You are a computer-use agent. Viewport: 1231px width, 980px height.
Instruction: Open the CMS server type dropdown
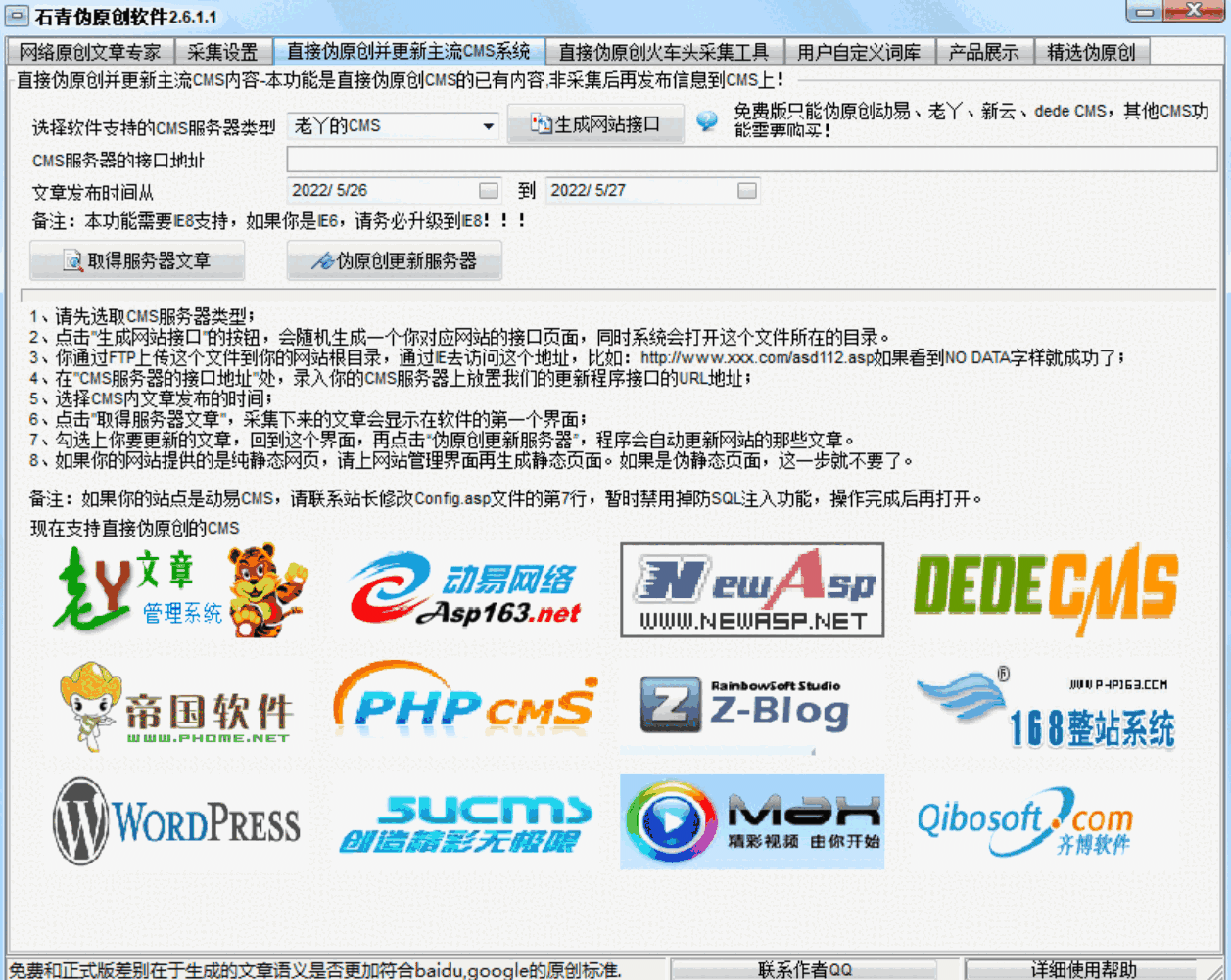(488, 126)
